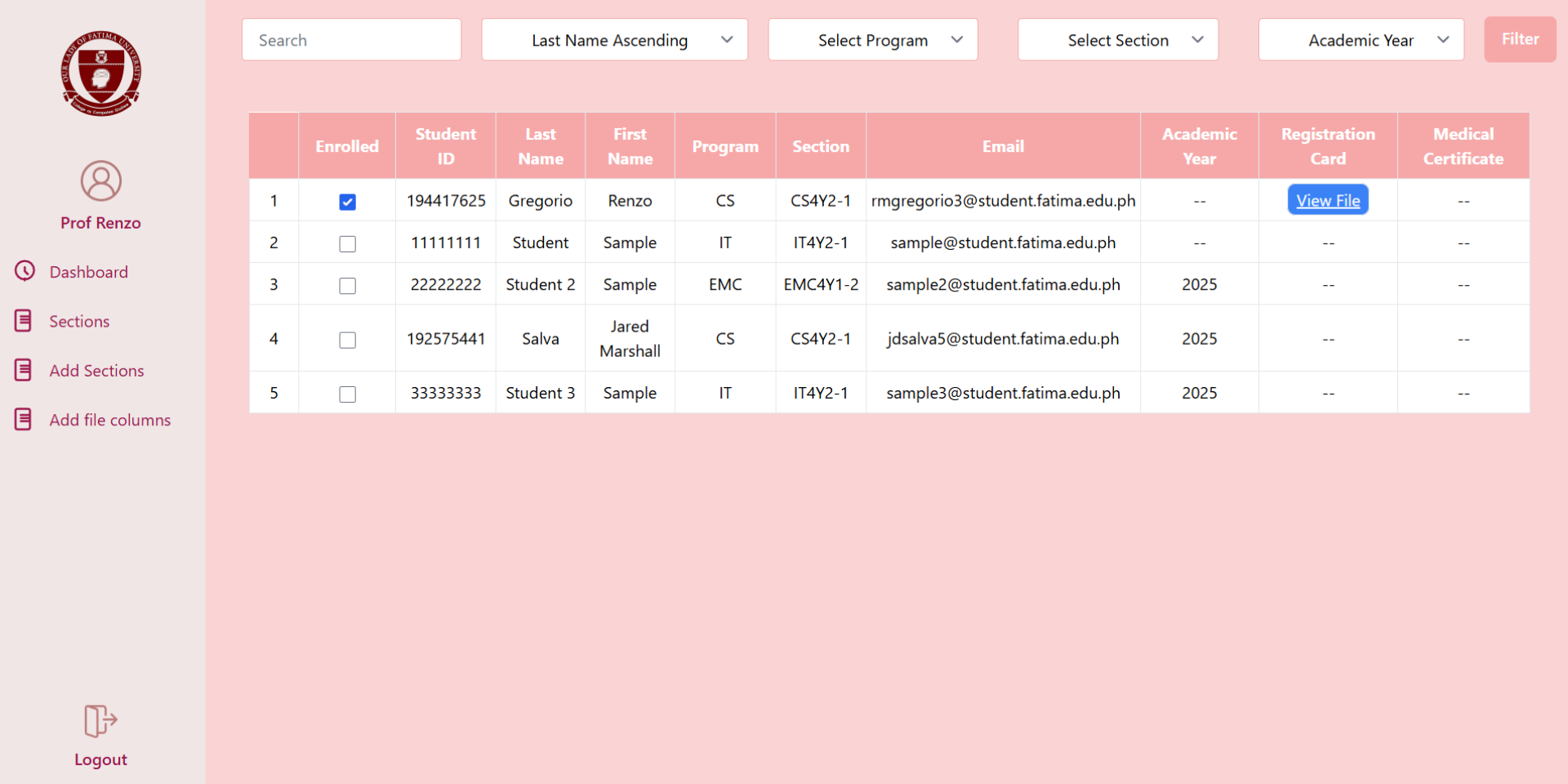This screenshot has width=1568, height=784.
Task: Go to the Dashboard menu item
Action: point(88,272)
